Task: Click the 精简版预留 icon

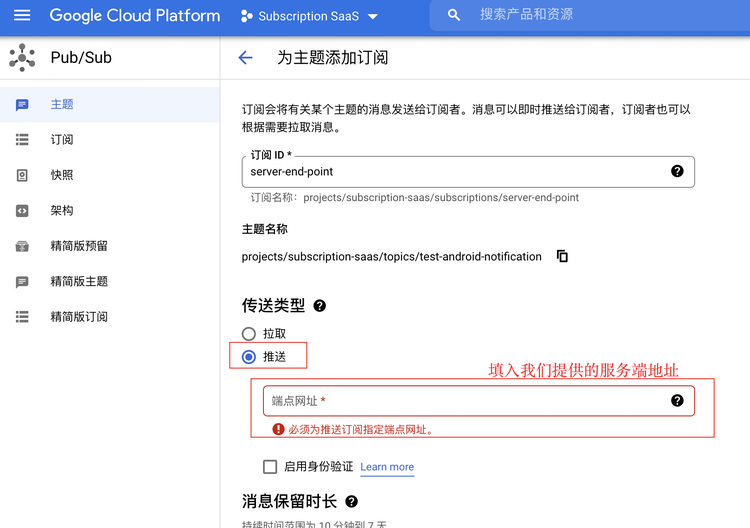Action: (x=22, y=246)
